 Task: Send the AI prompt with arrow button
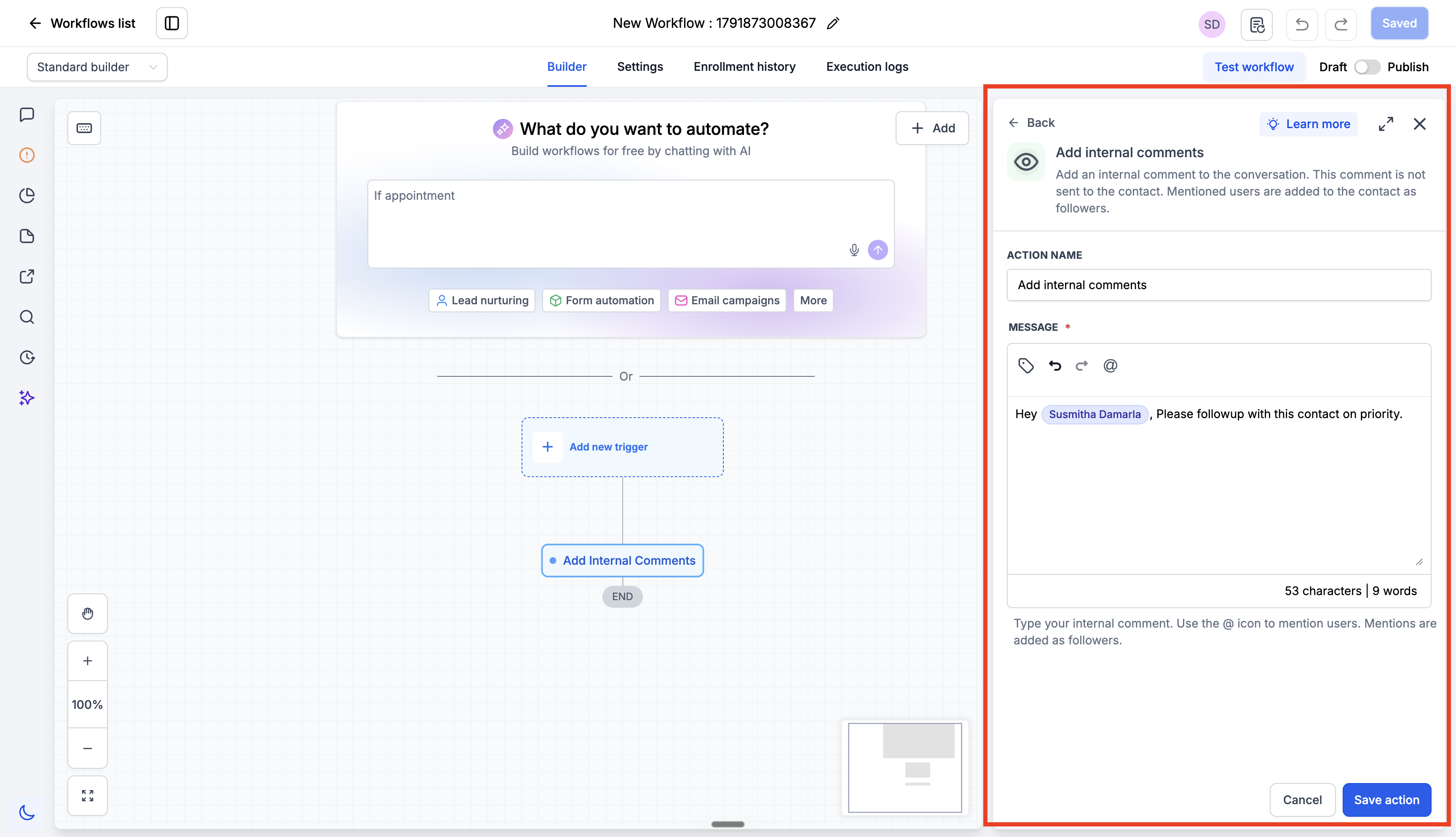coord(878,250)
